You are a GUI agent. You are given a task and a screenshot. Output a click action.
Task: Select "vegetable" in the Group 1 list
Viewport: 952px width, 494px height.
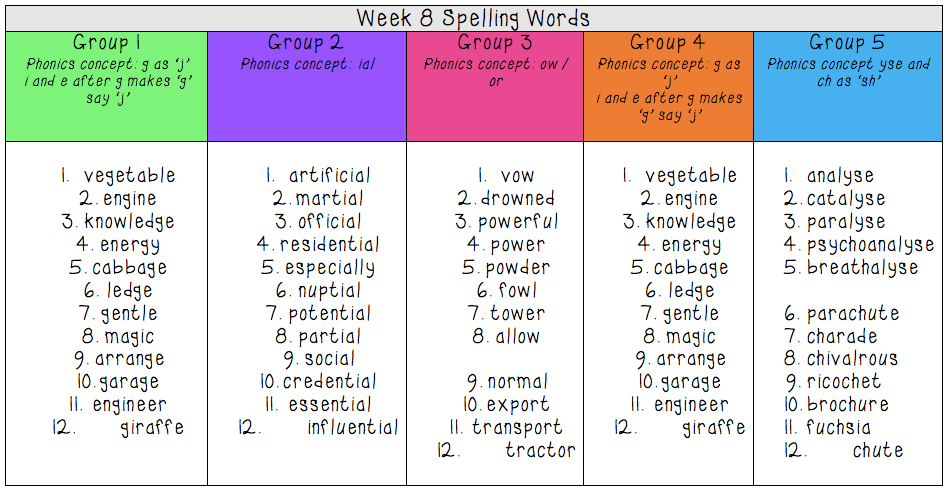click(129, 176)
